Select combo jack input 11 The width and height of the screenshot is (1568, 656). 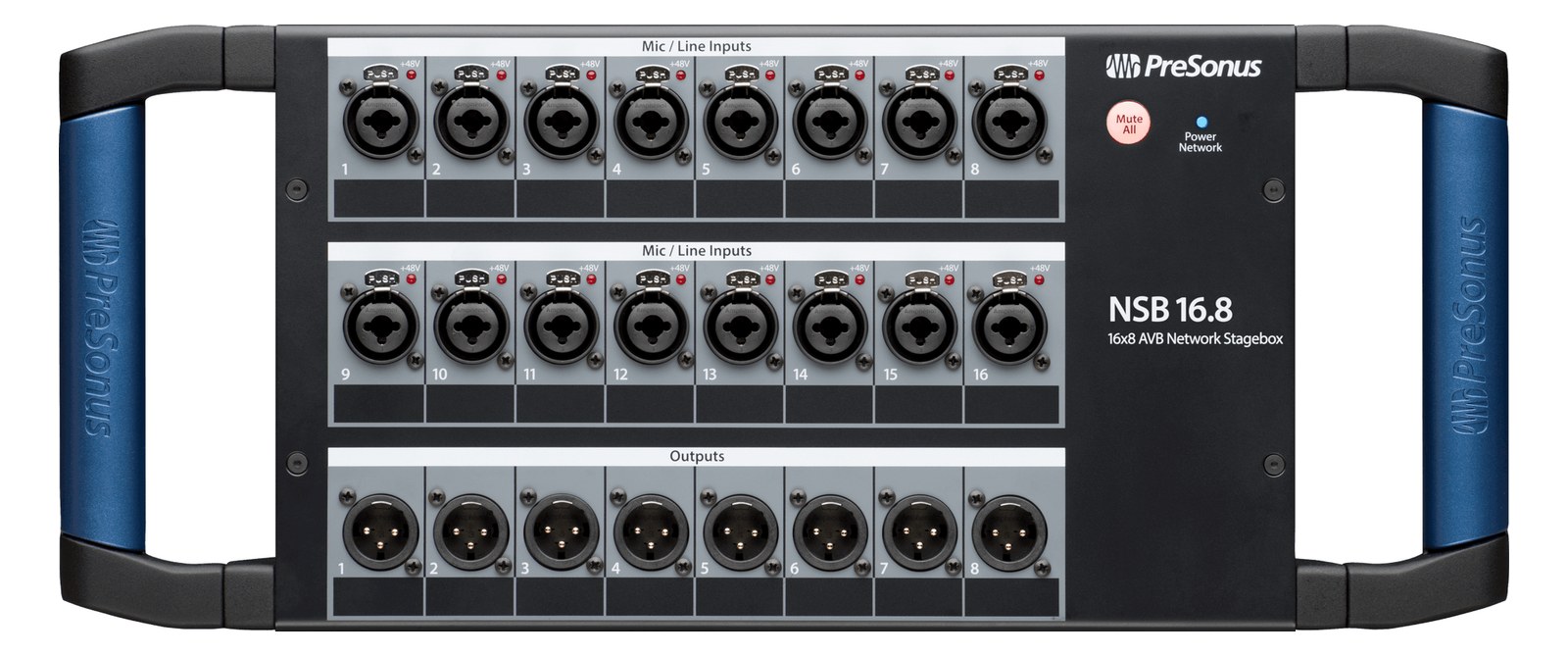(561, 327)
